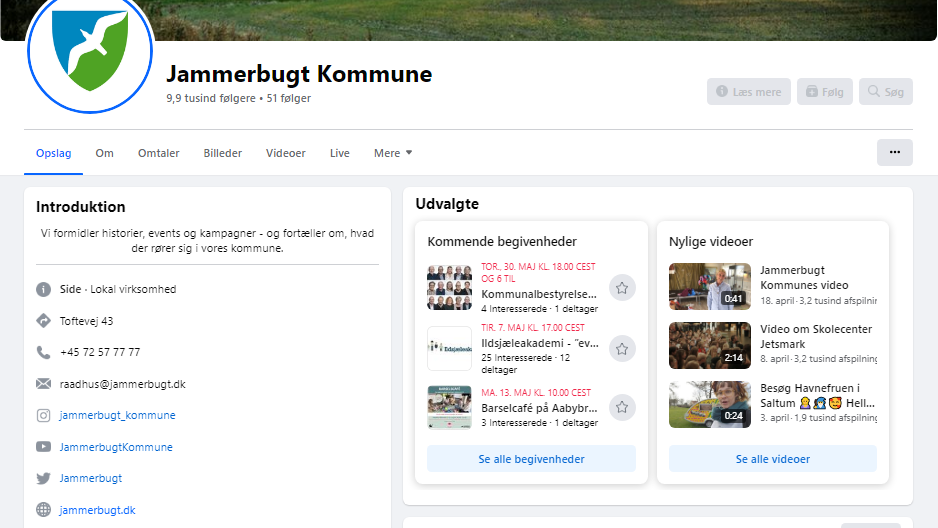Open the Jammerbugt Twitter link

90,478
